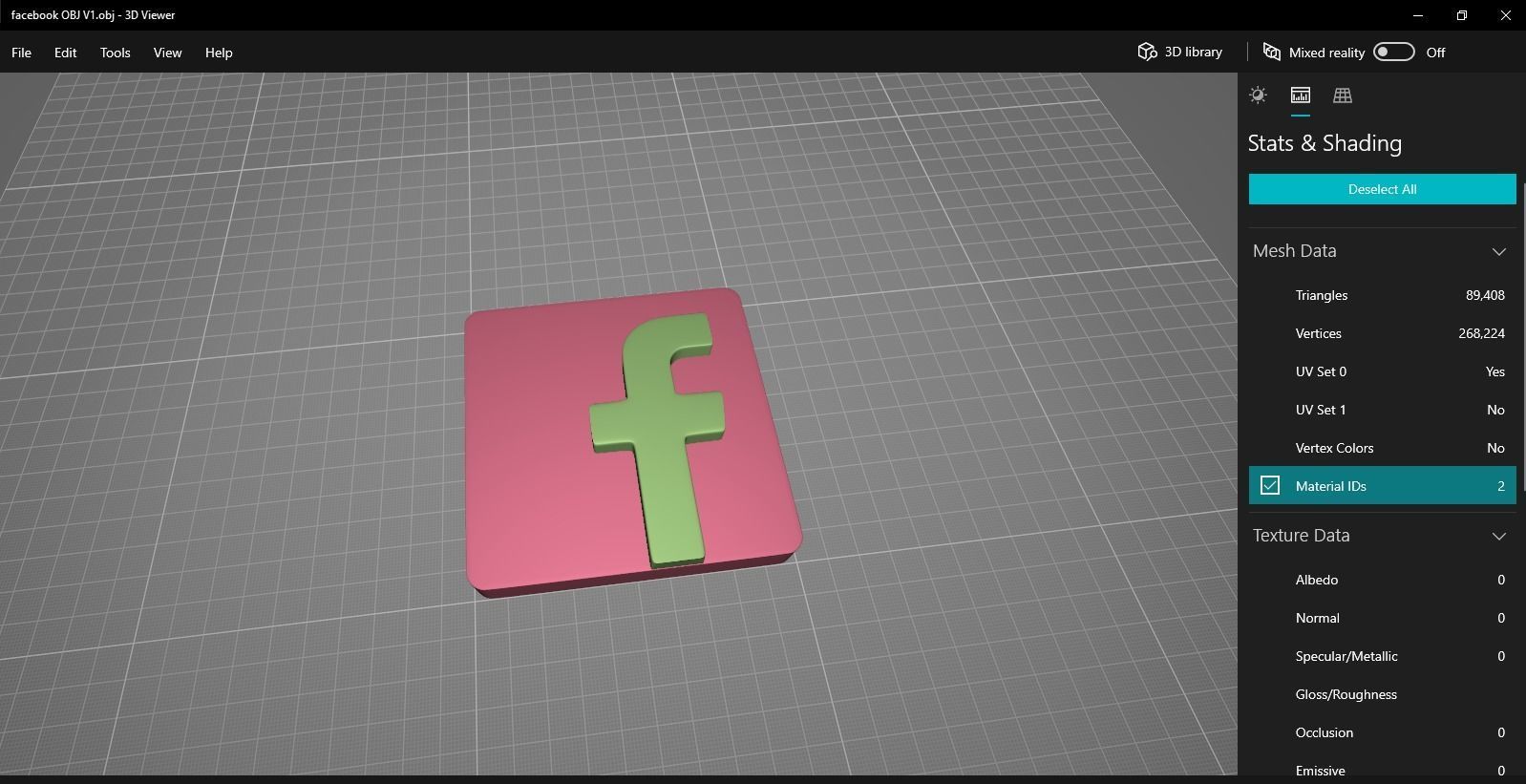Select the UV Set 0 row

point(1382,371)
